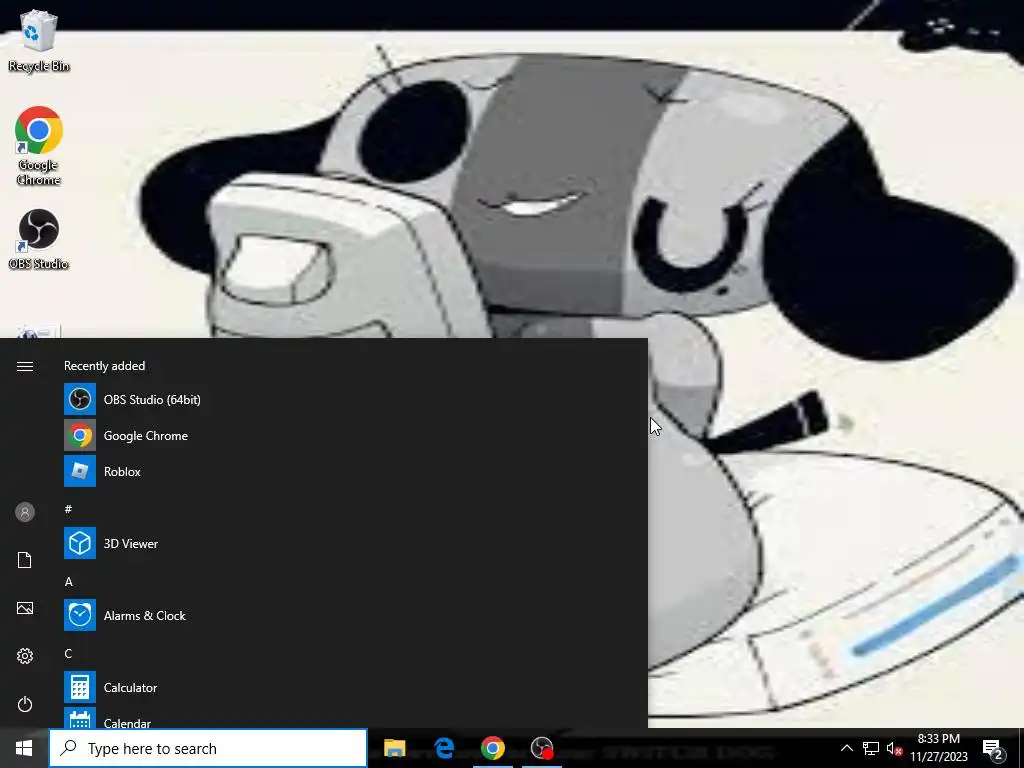The width and height of the screenshot is (1024, 768).
Task: Open File Explorer from taskbar
Action: coord(394,748)
